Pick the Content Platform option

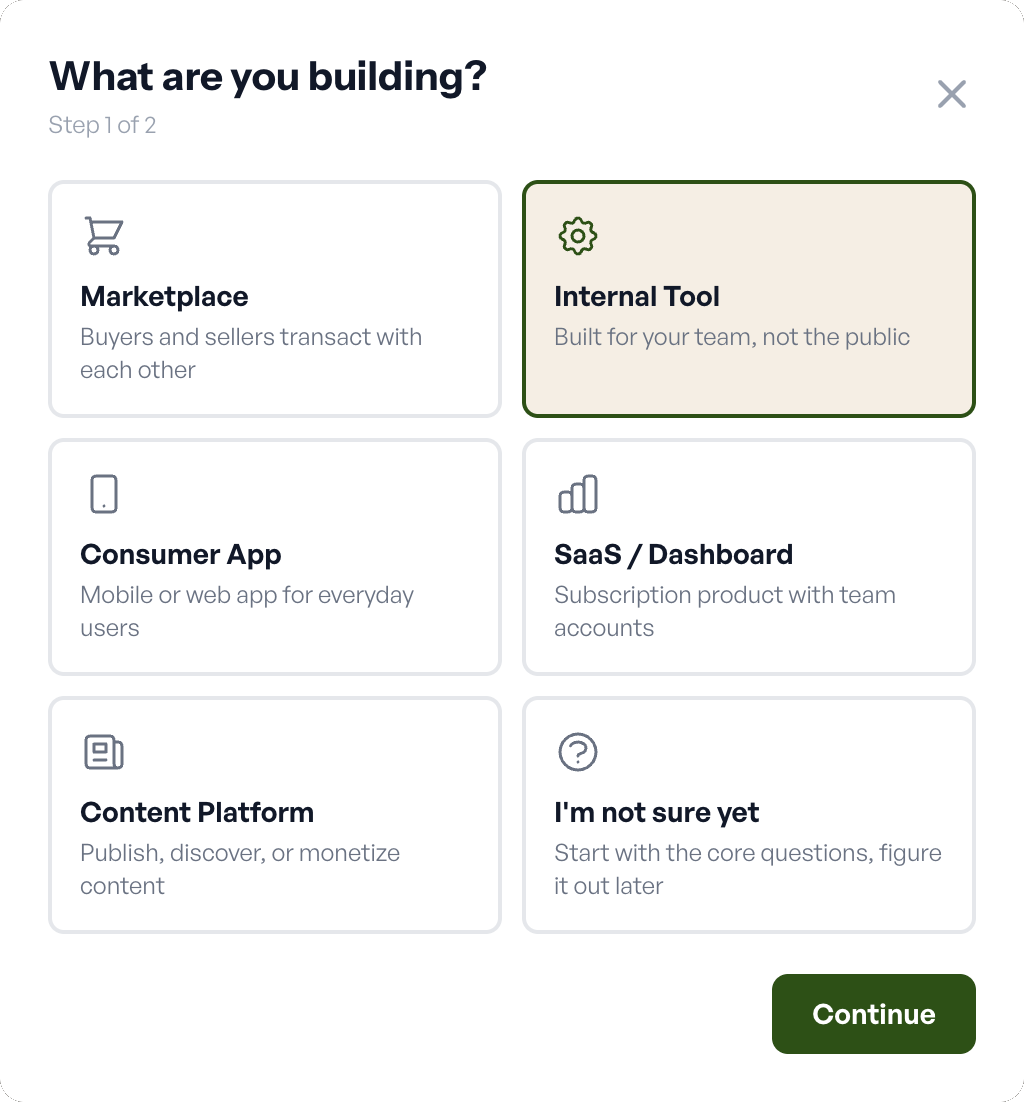tap(274, 814)
